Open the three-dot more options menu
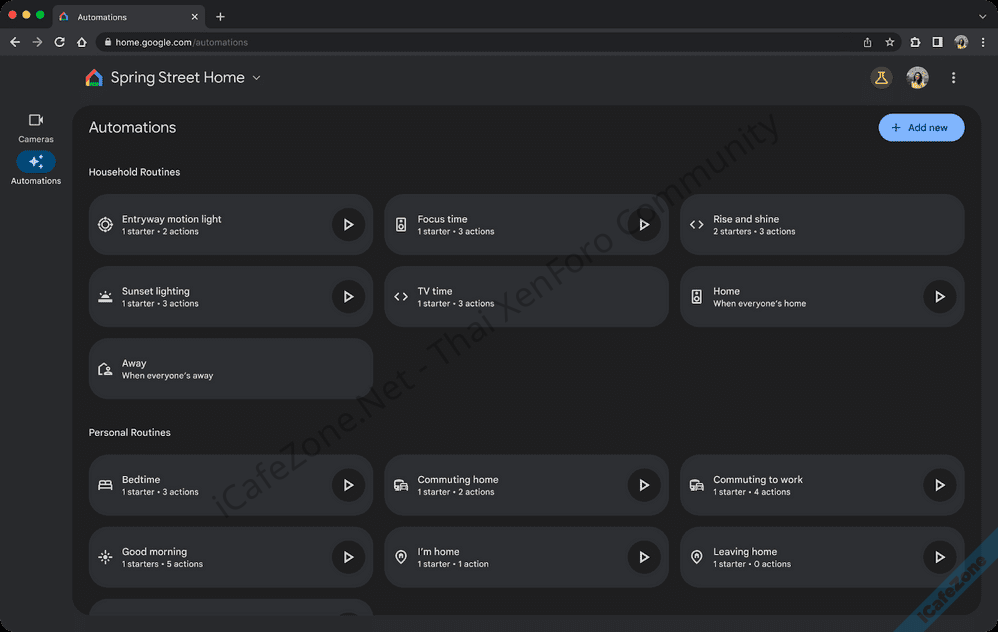 953,78
